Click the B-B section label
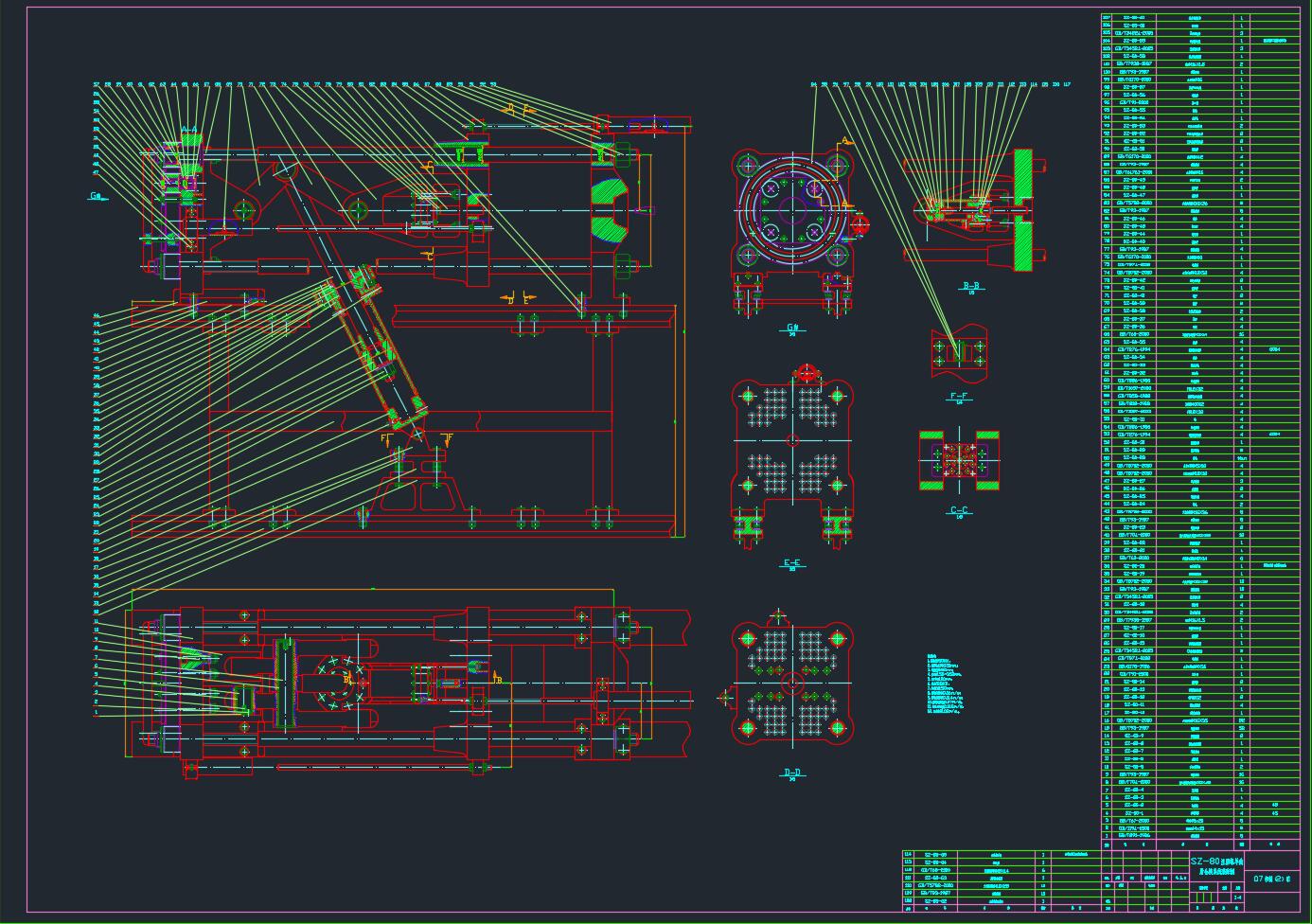The height and width of the screenshot is (924, 1312). (971, 285)
